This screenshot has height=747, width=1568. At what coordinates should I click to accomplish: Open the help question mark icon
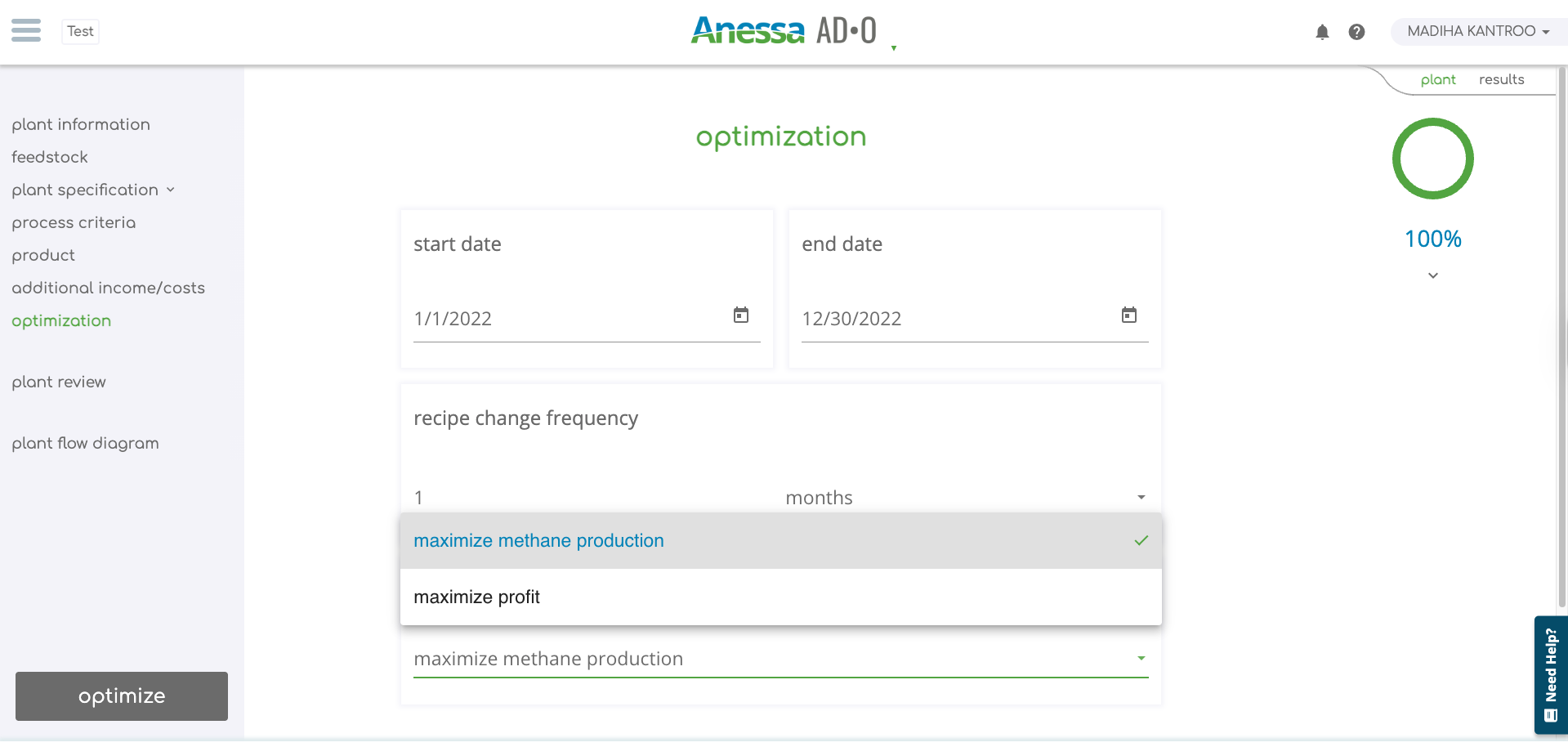(1356, 32)
